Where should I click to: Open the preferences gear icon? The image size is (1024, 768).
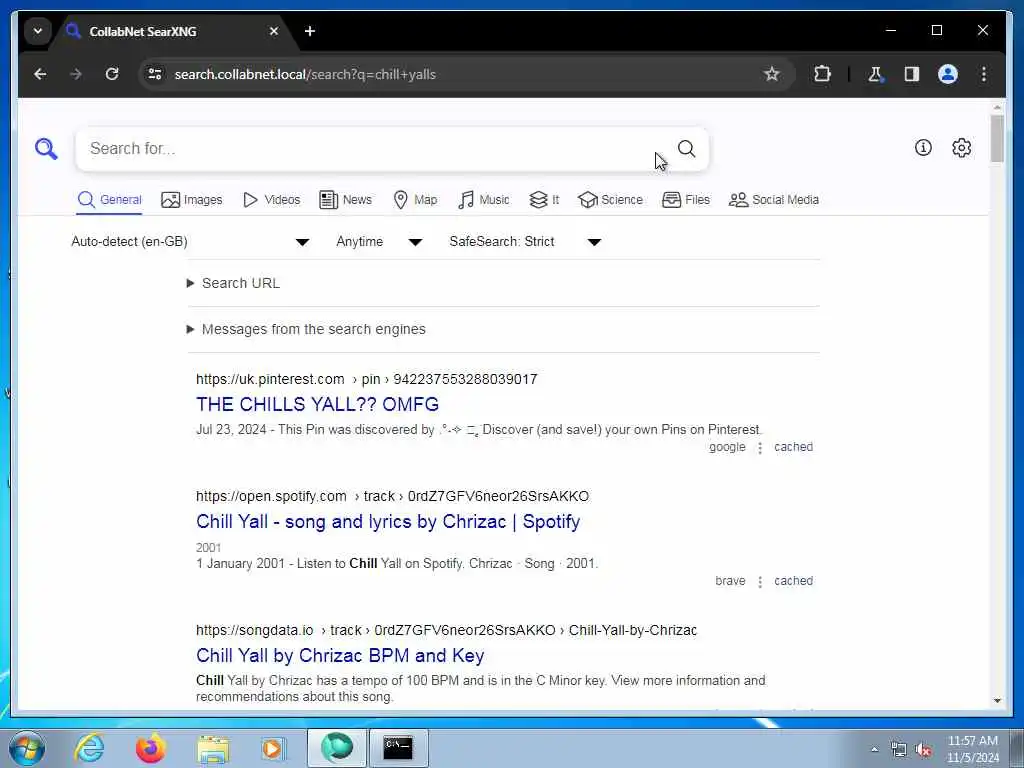(961, 148)
